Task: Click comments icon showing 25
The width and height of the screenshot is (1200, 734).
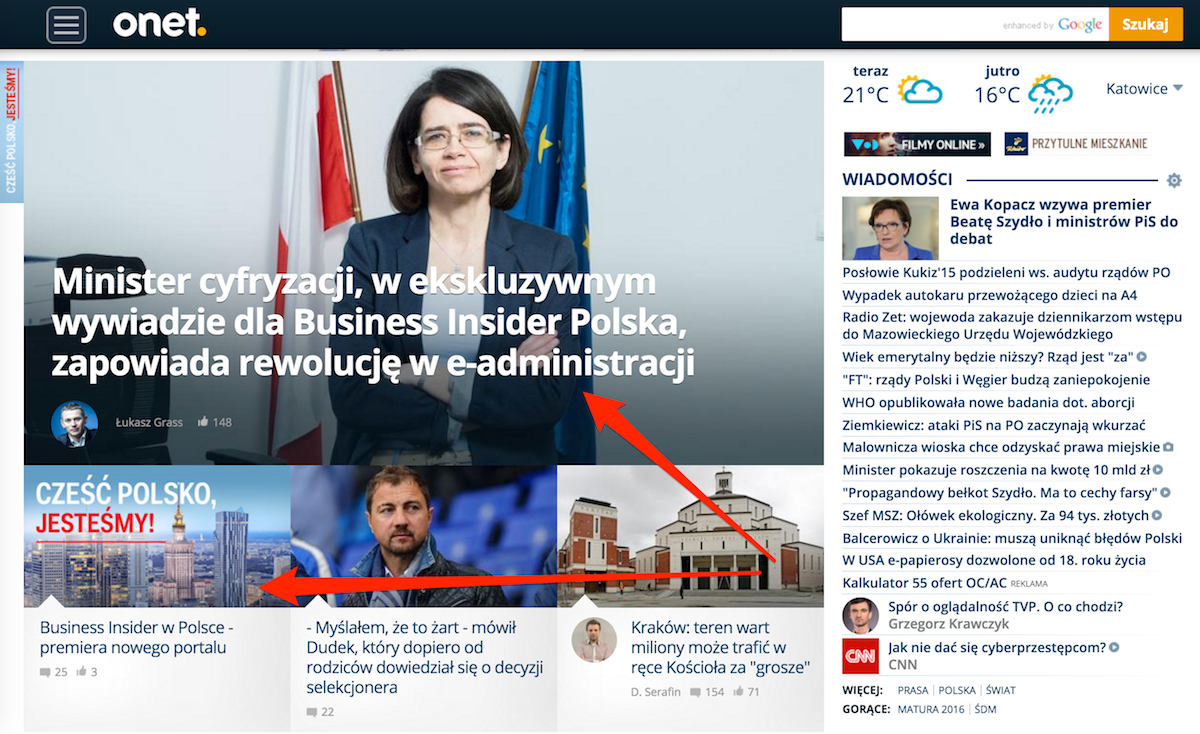Action: click(x=45, y=672)
